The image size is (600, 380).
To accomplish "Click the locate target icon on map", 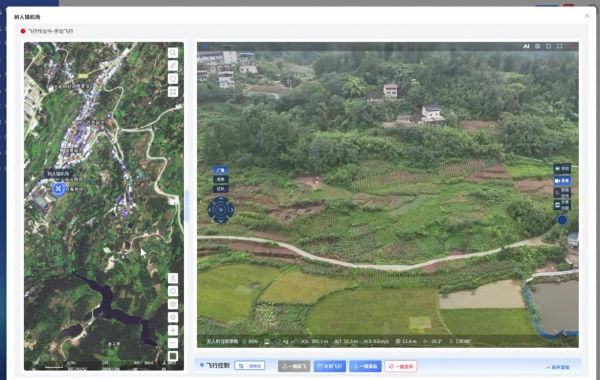I will tap(173, 317).
